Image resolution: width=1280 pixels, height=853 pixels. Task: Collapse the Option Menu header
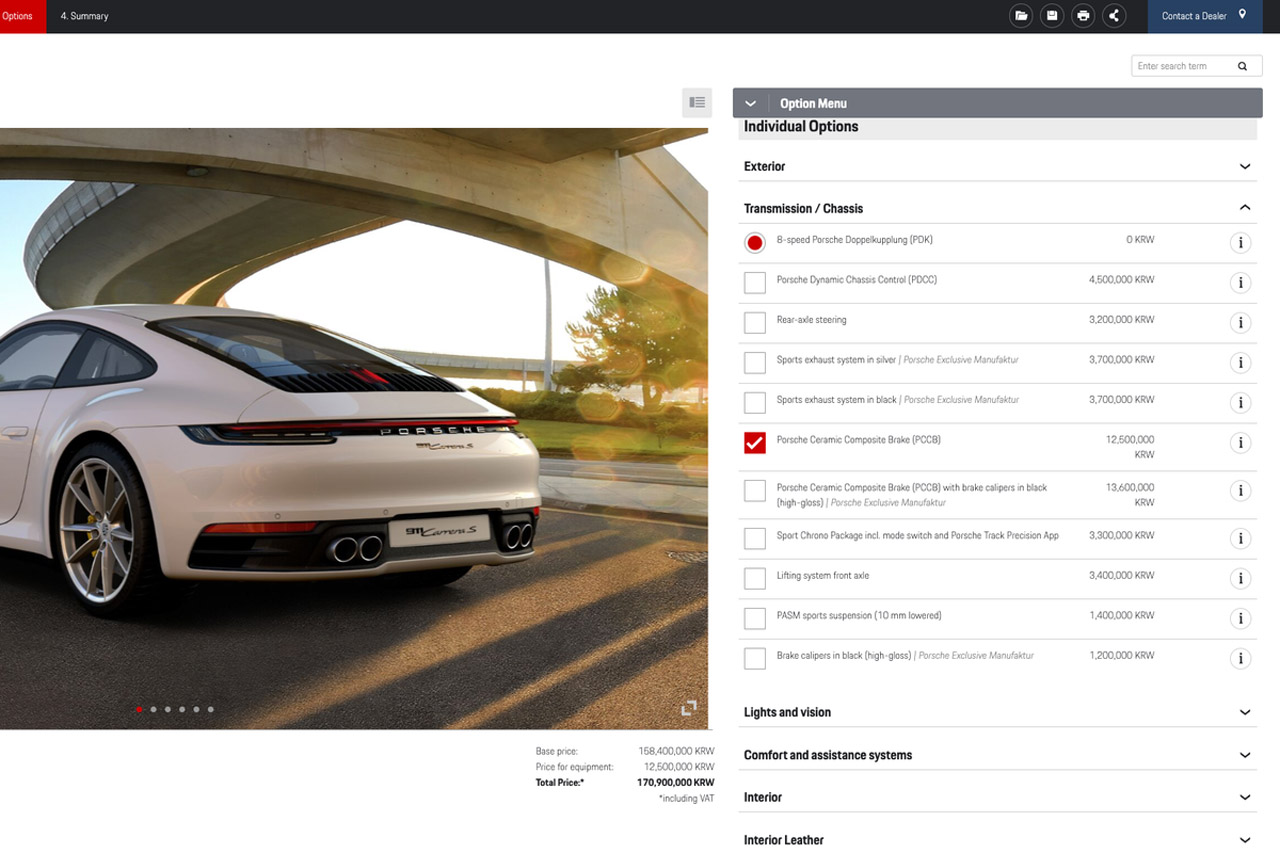pyautogui.click(x=997, y=103)
